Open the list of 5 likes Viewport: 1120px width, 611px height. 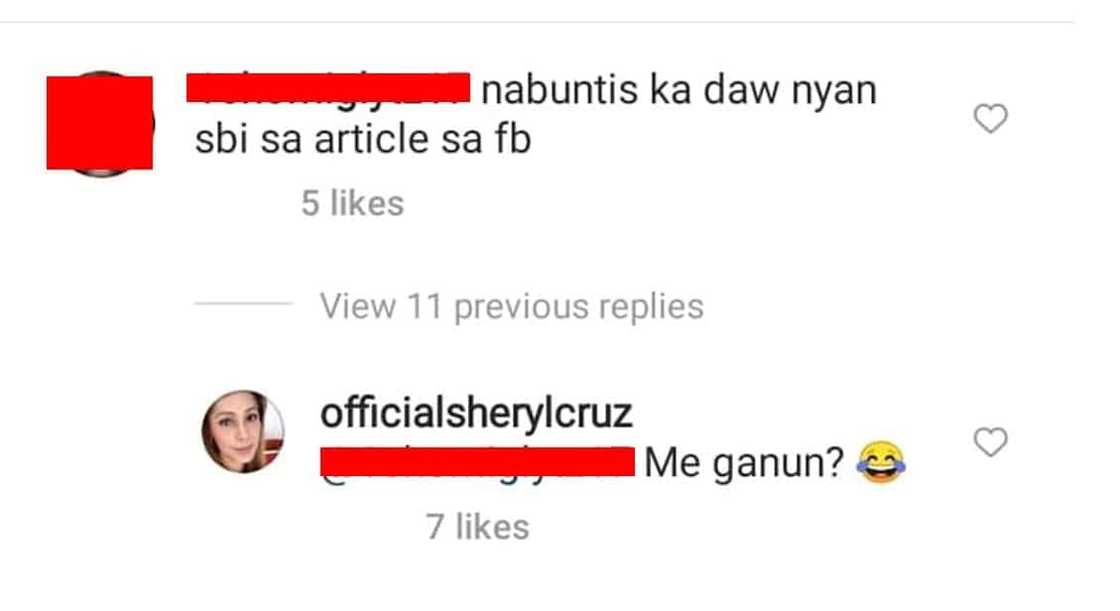tap(352, 203)
